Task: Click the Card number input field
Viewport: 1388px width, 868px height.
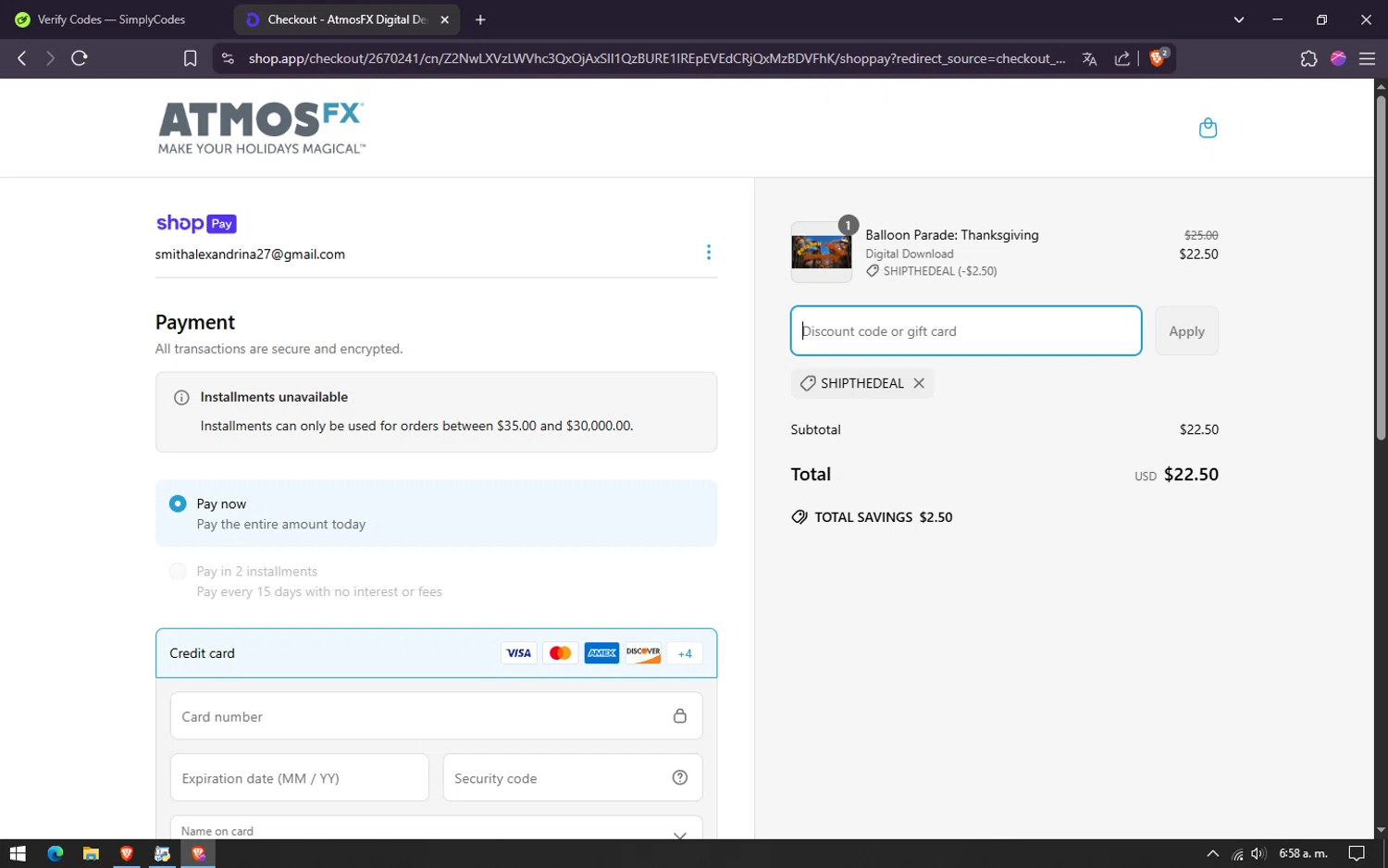Action: click(436, 716)
